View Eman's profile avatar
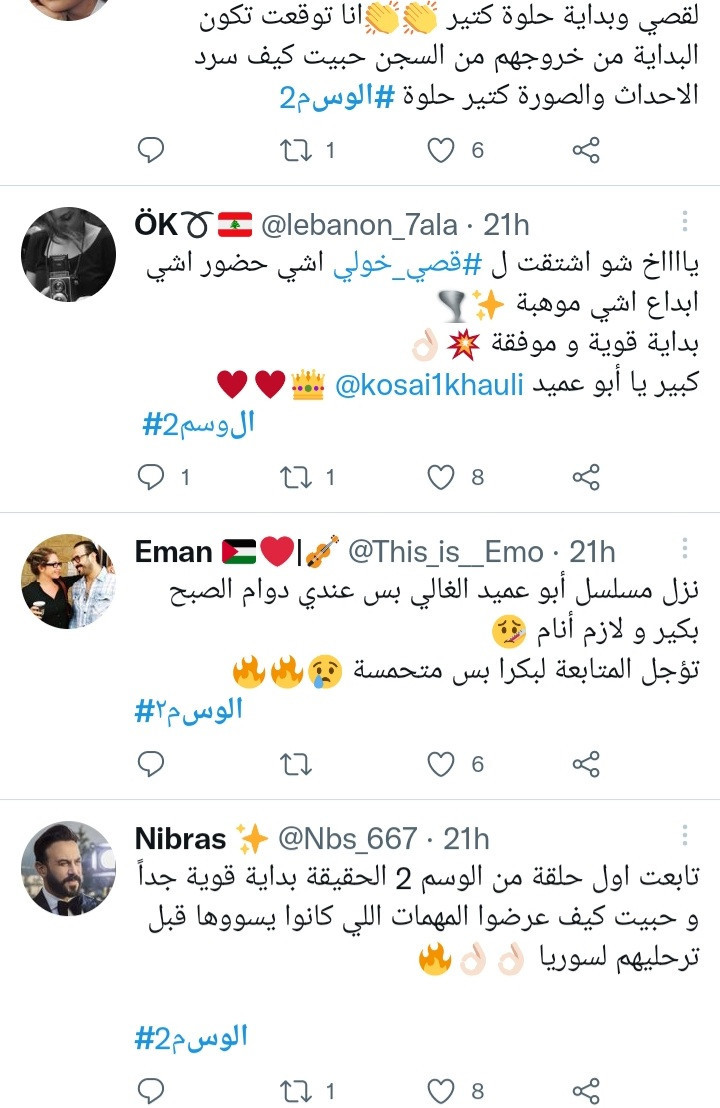Viewport: 720px width, 1108px height. 68,582
